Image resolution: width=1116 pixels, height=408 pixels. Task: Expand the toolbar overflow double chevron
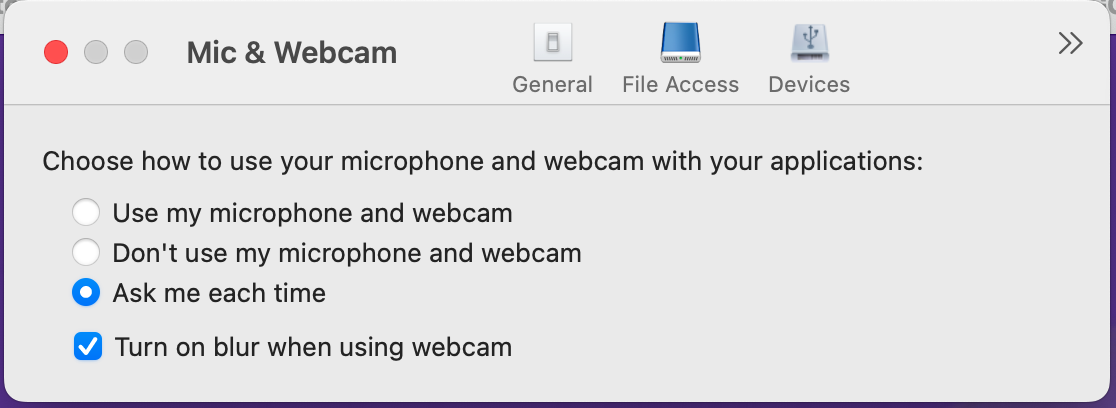pos(1070,43)
